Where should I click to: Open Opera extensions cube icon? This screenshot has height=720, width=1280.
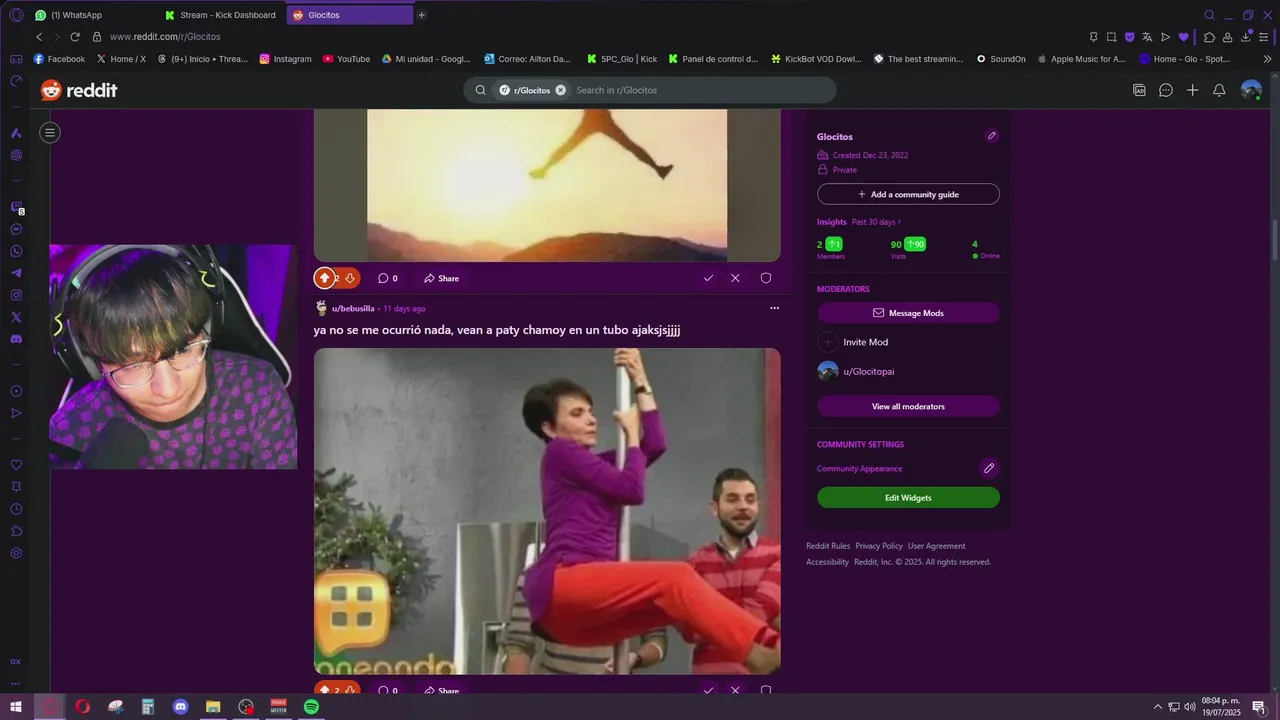(x=1209, y=37)
